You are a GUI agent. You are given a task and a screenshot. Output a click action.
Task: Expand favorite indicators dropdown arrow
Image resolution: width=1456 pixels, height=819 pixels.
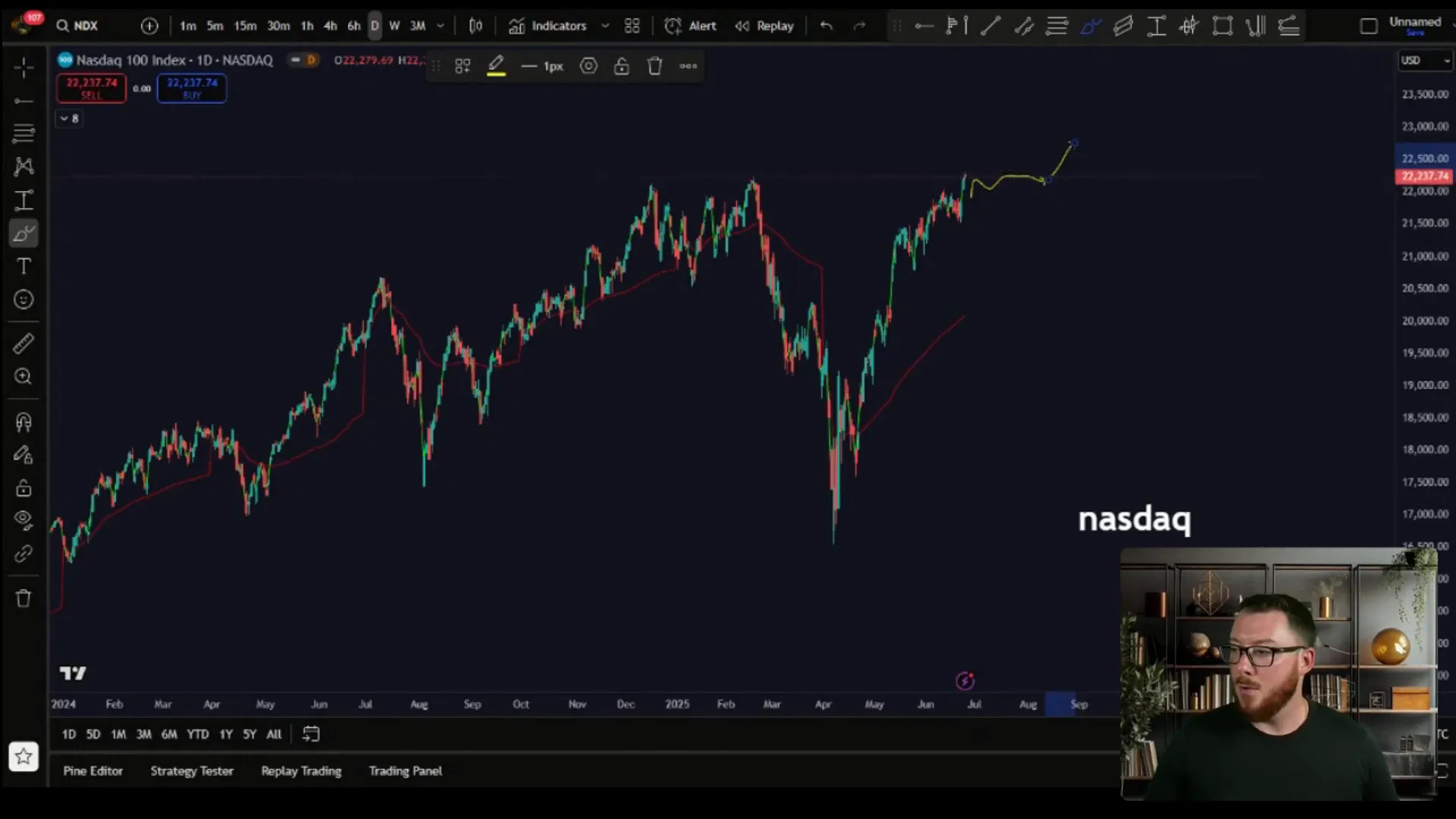click(605, 26)
